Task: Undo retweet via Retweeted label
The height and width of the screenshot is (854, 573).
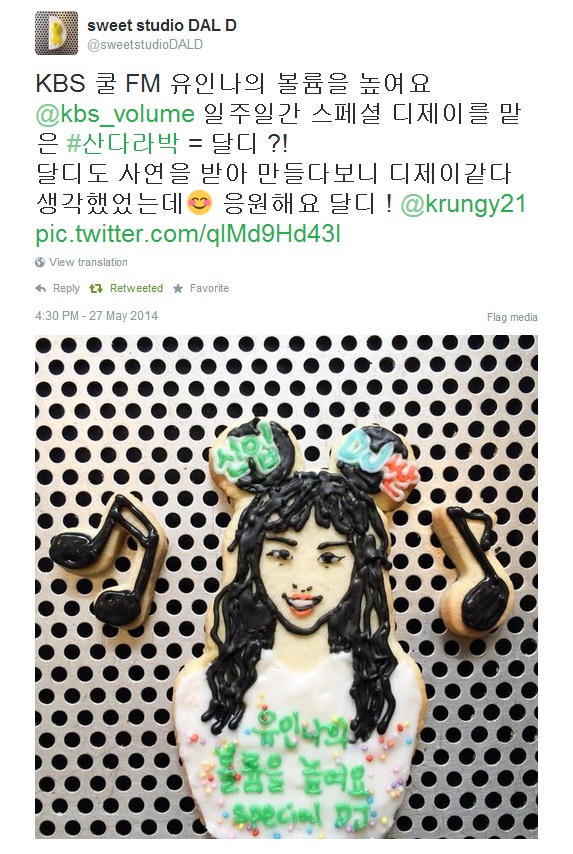Action: click(x=136, y=289)
